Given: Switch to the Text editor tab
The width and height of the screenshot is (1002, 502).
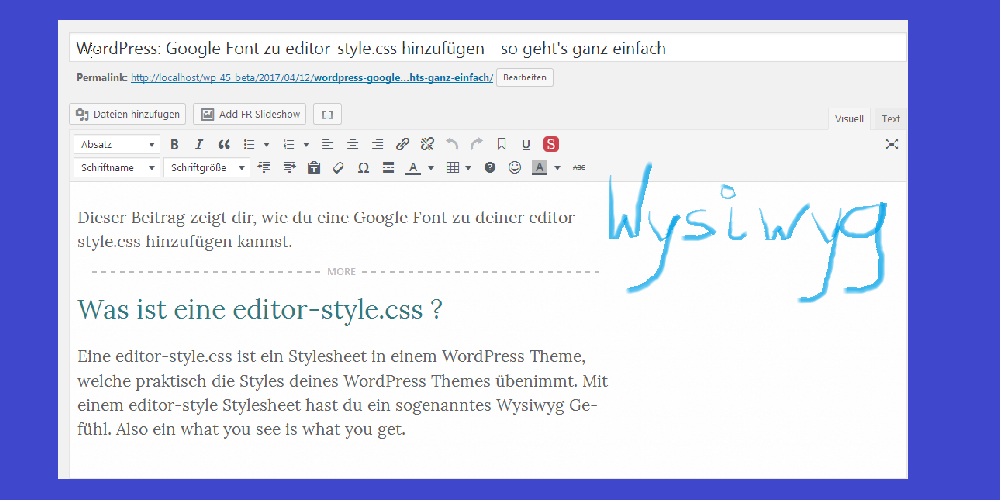Looking at the screenshot, I should click(x=890, y=118).
